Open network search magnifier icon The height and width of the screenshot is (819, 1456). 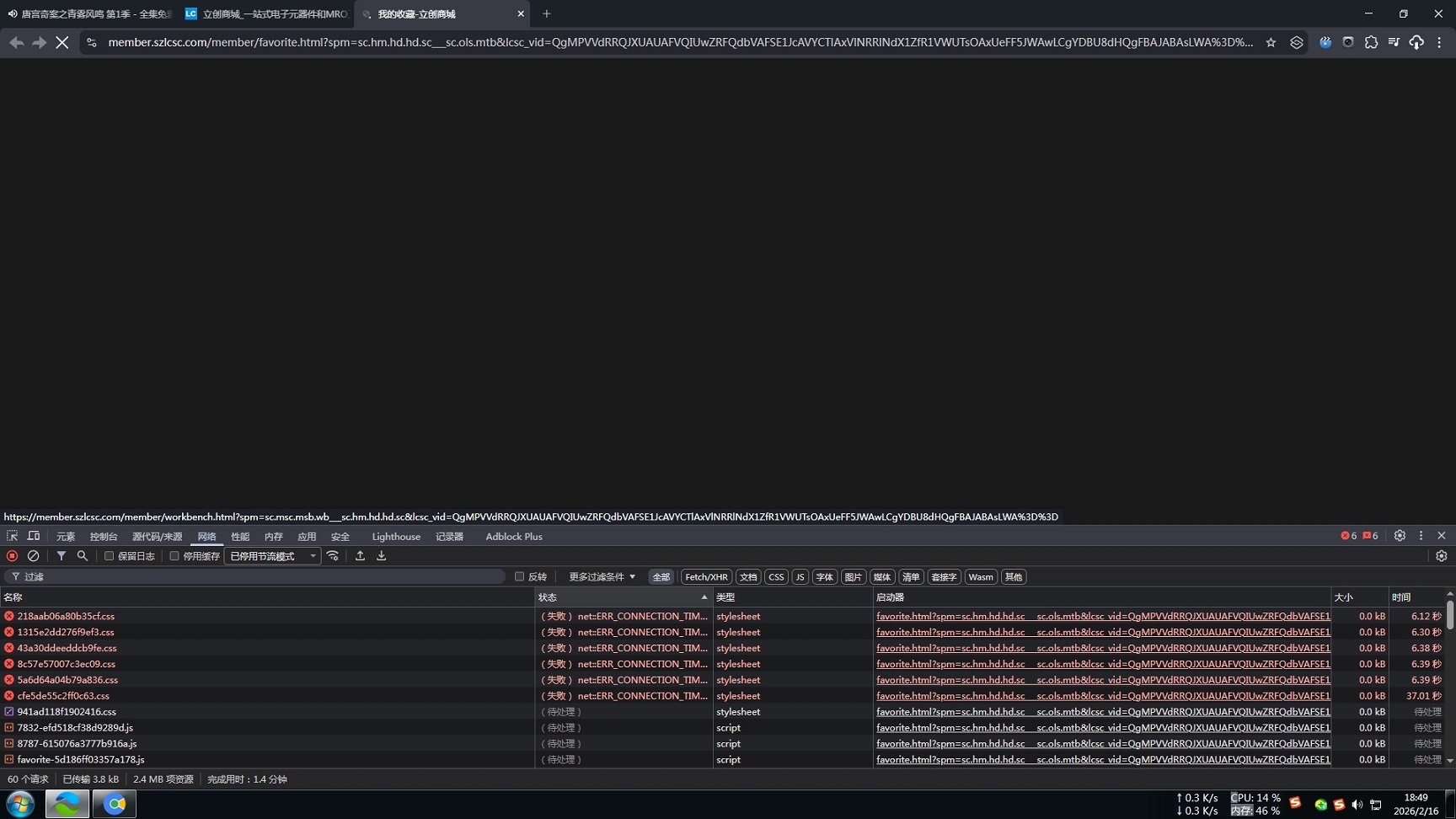(83, 556)
